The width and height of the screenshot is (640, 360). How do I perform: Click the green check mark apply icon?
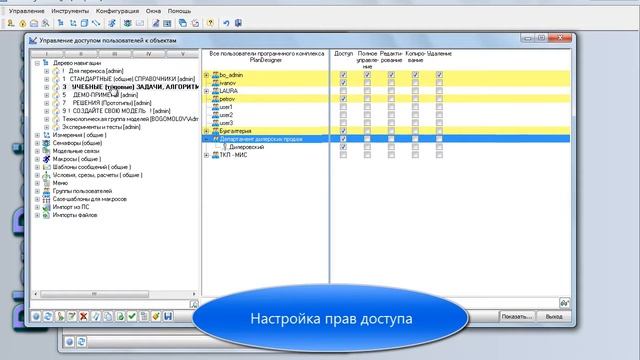[132, 316]
